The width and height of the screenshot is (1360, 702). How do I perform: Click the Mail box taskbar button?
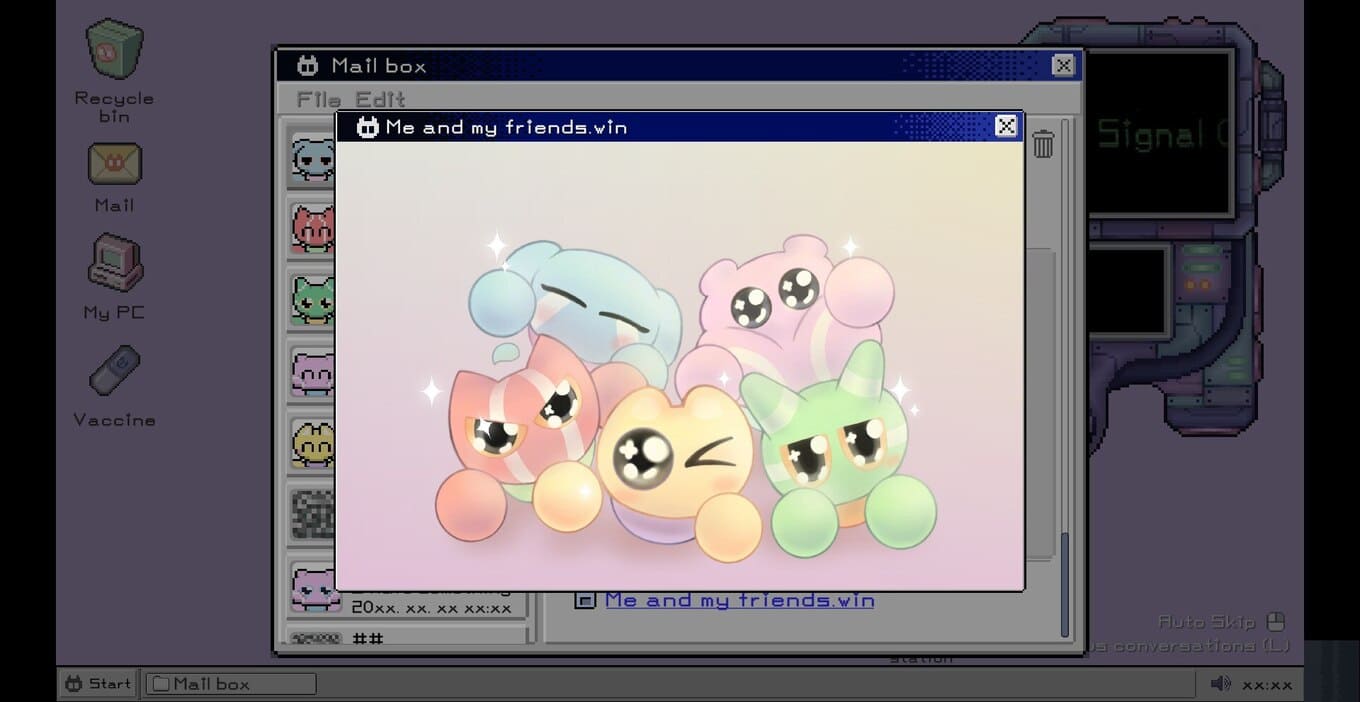(231, 684)
